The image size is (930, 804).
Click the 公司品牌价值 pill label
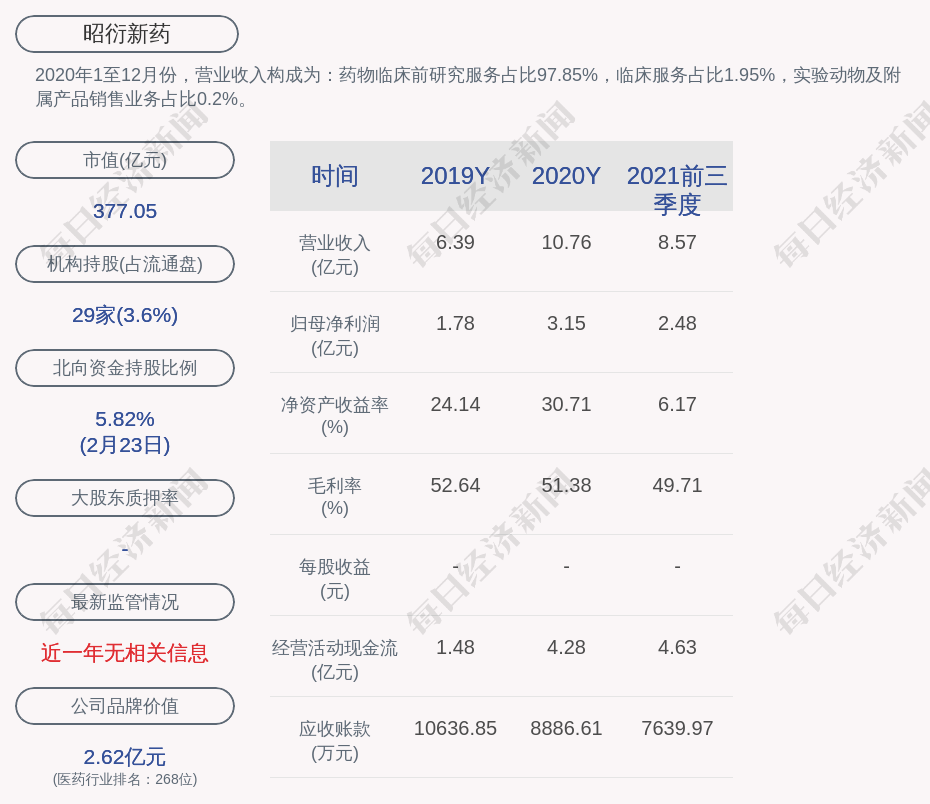click(125, 706)
